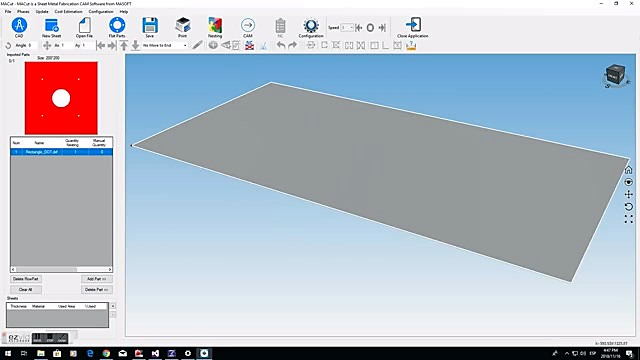Click the Close Application icon
Viewport: 640px width, 360px height.
(x=413, y=25)
